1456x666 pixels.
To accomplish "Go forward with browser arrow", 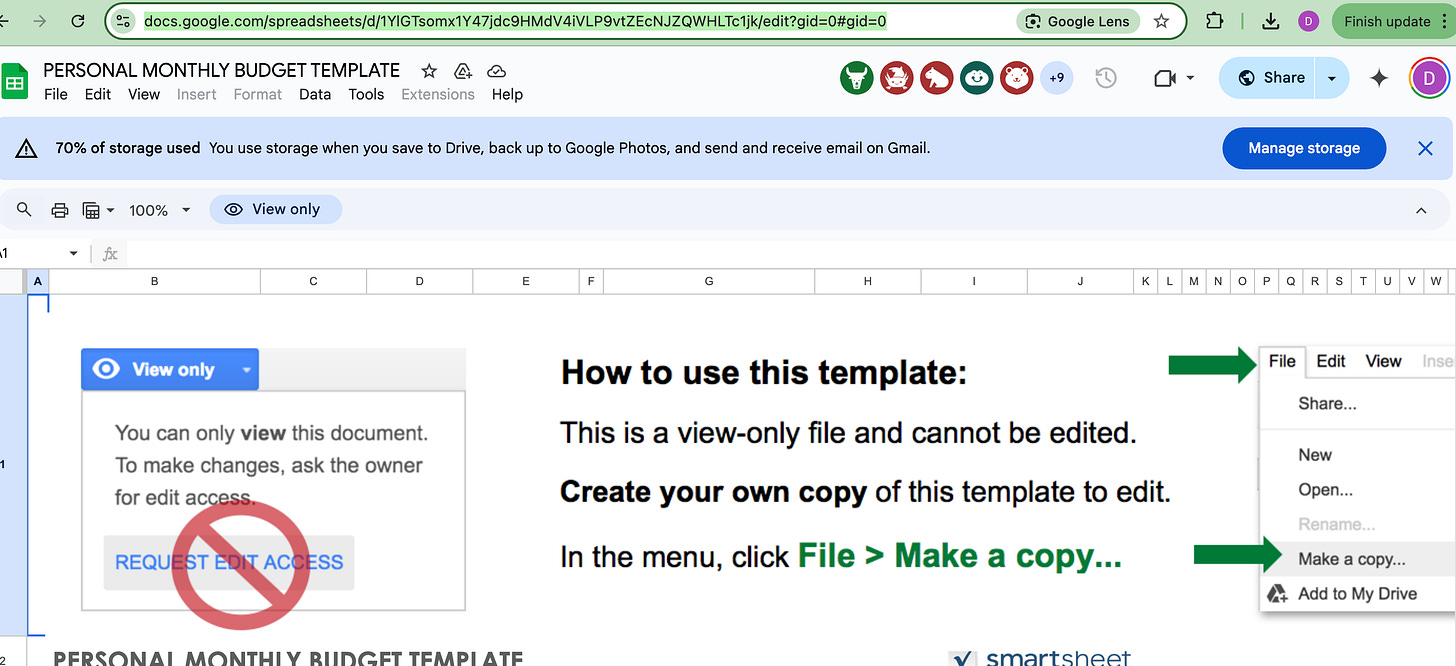I will coord(39,21).
